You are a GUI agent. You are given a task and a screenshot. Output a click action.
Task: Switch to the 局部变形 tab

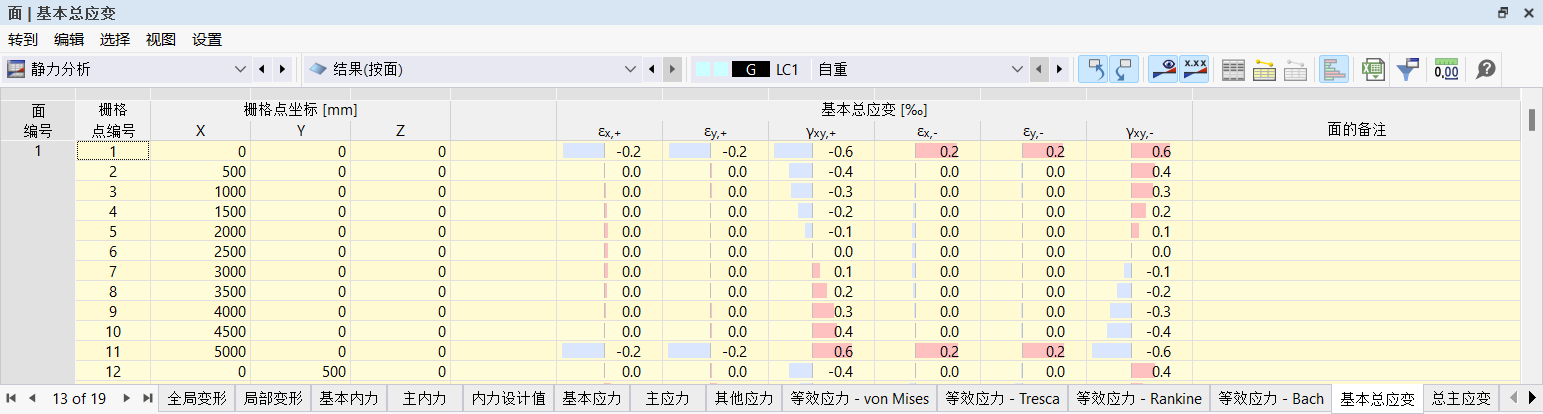coord(273,398)
